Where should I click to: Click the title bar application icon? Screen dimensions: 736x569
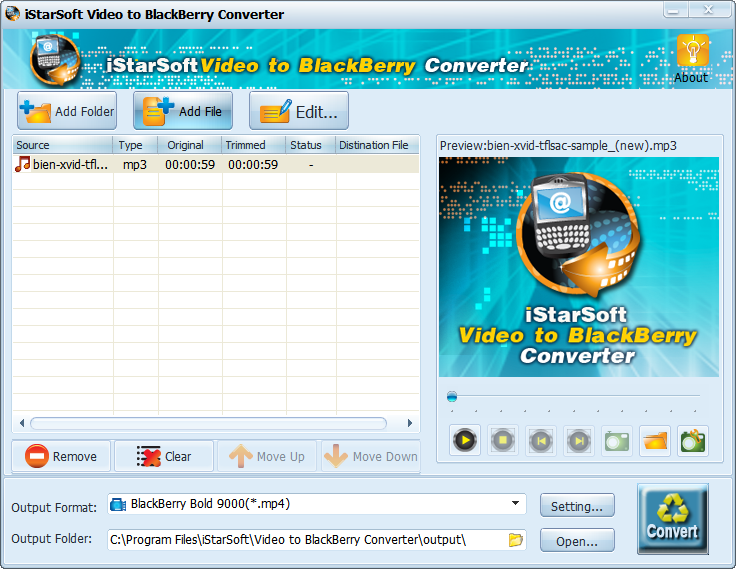(13, 14)
